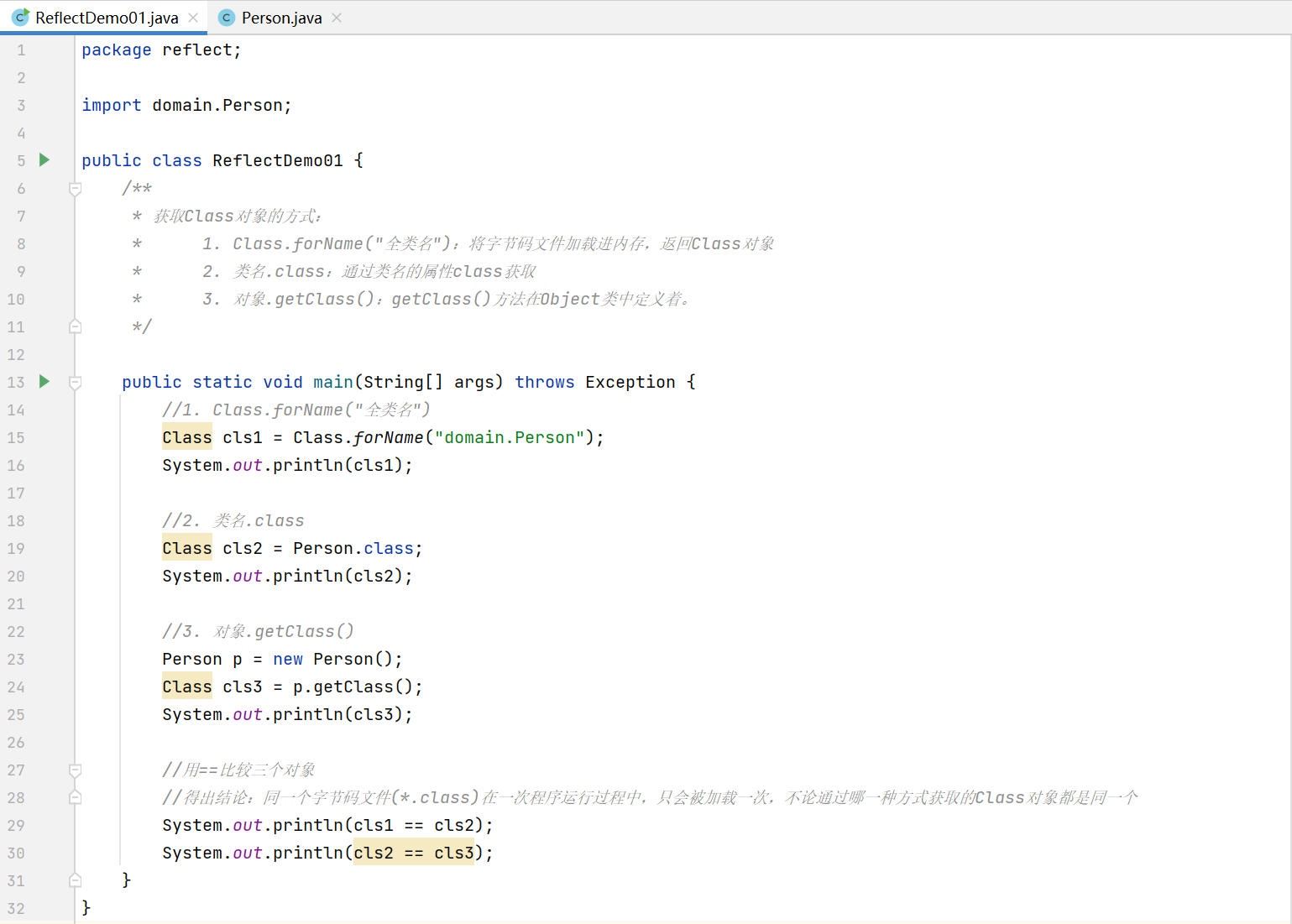Click the forName method call

(x=389, y=438)
